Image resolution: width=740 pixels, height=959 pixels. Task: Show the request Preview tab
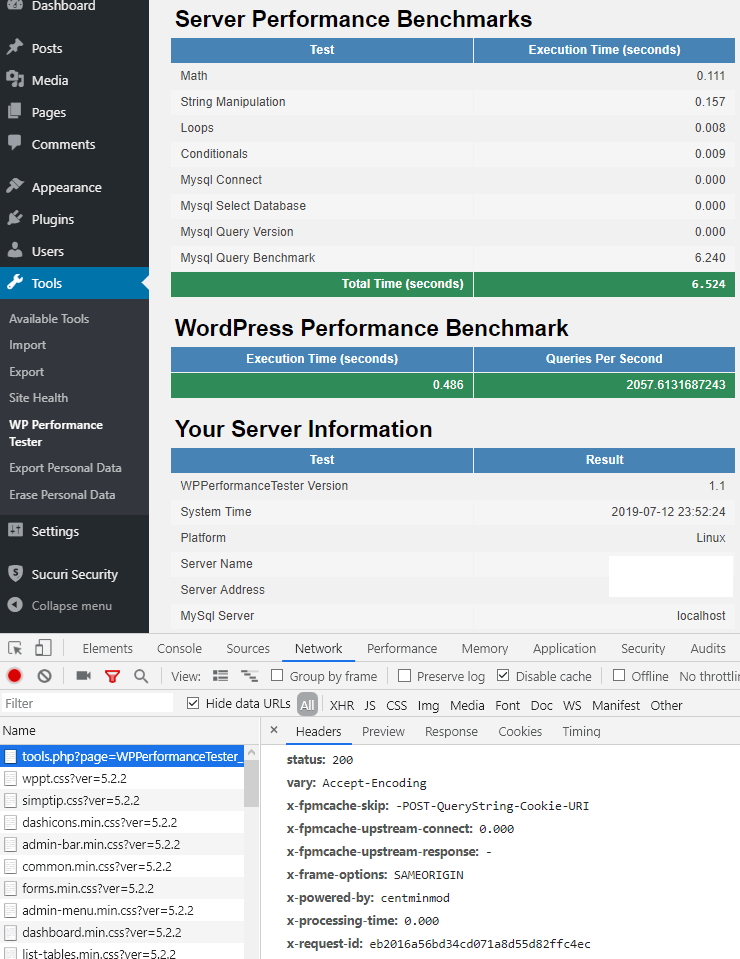coord(383,731)
